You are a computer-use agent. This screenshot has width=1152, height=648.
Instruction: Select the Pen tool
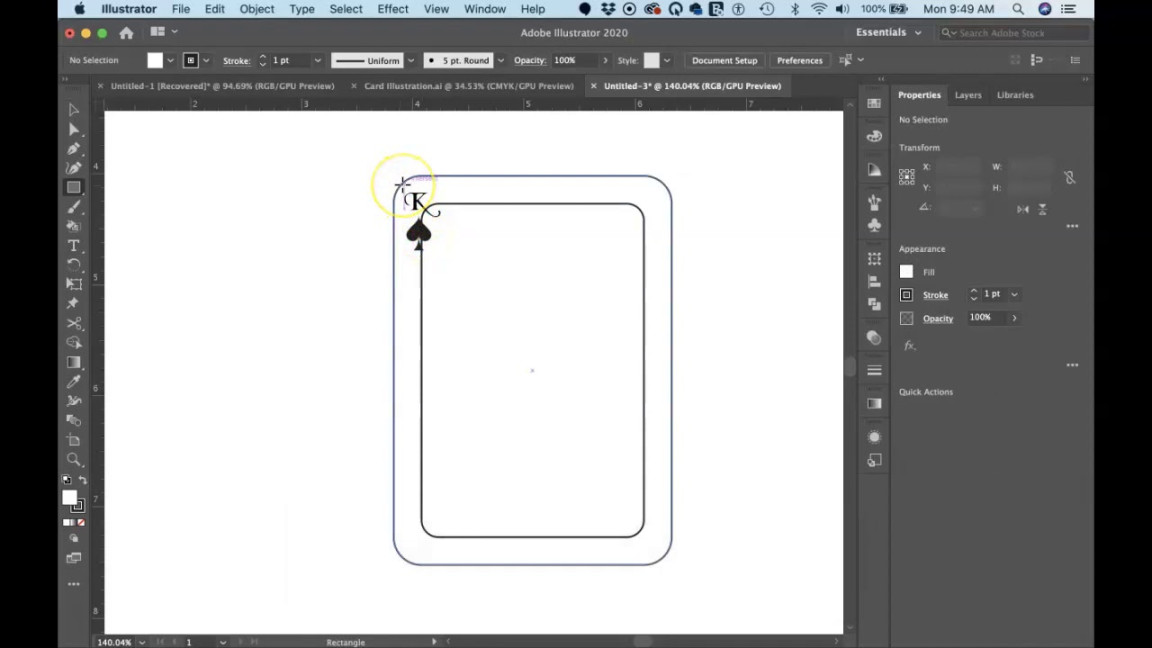[x=73, y=149]
